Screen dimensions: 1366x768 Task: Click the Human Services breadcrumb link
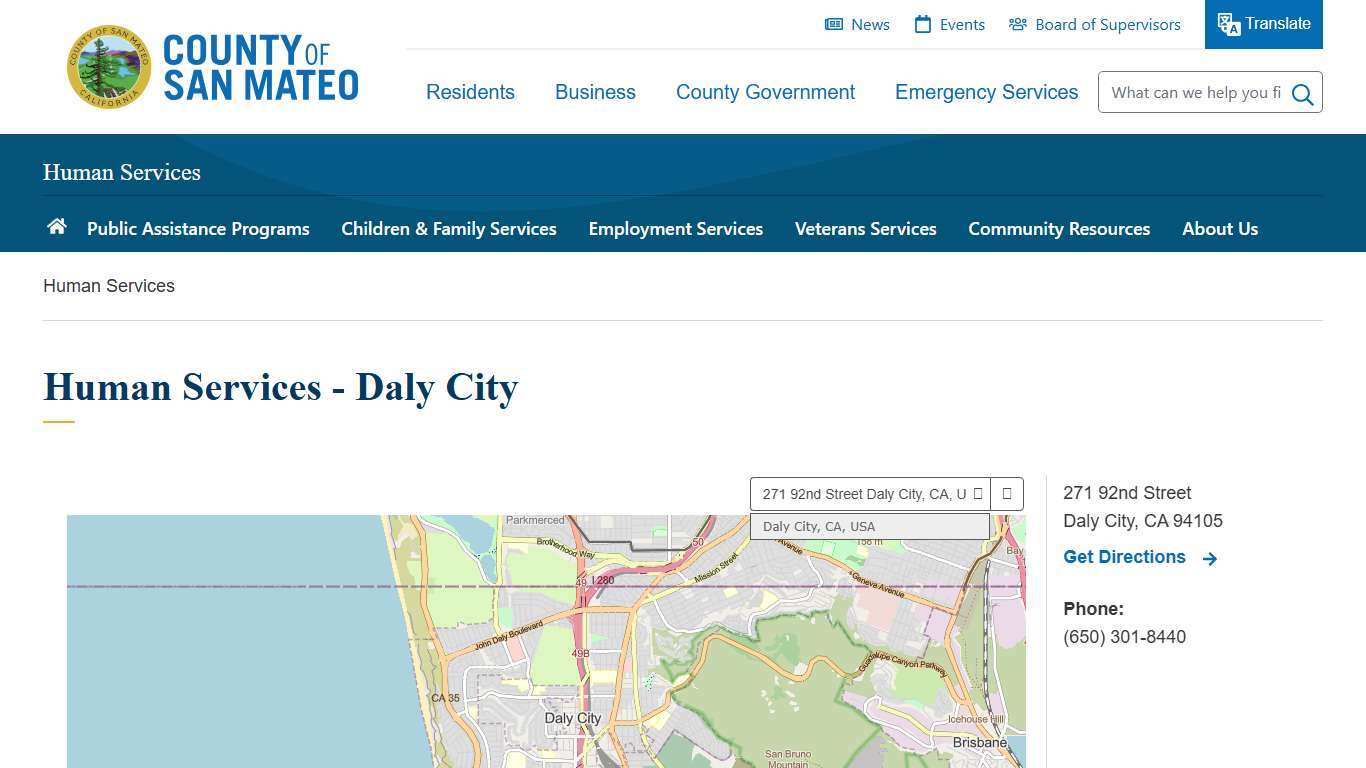(x=108, y=286)
